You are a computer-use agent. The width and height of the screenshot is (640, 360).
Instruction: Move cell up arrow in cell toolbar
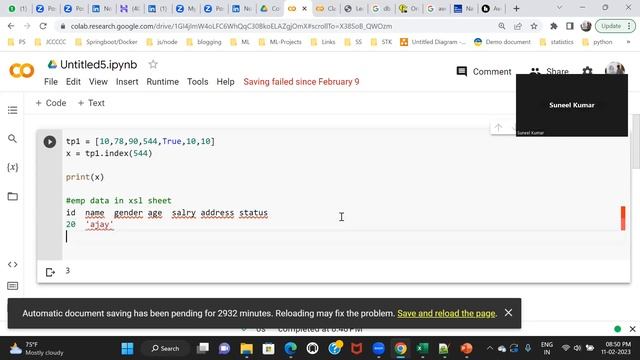point(498,127)
